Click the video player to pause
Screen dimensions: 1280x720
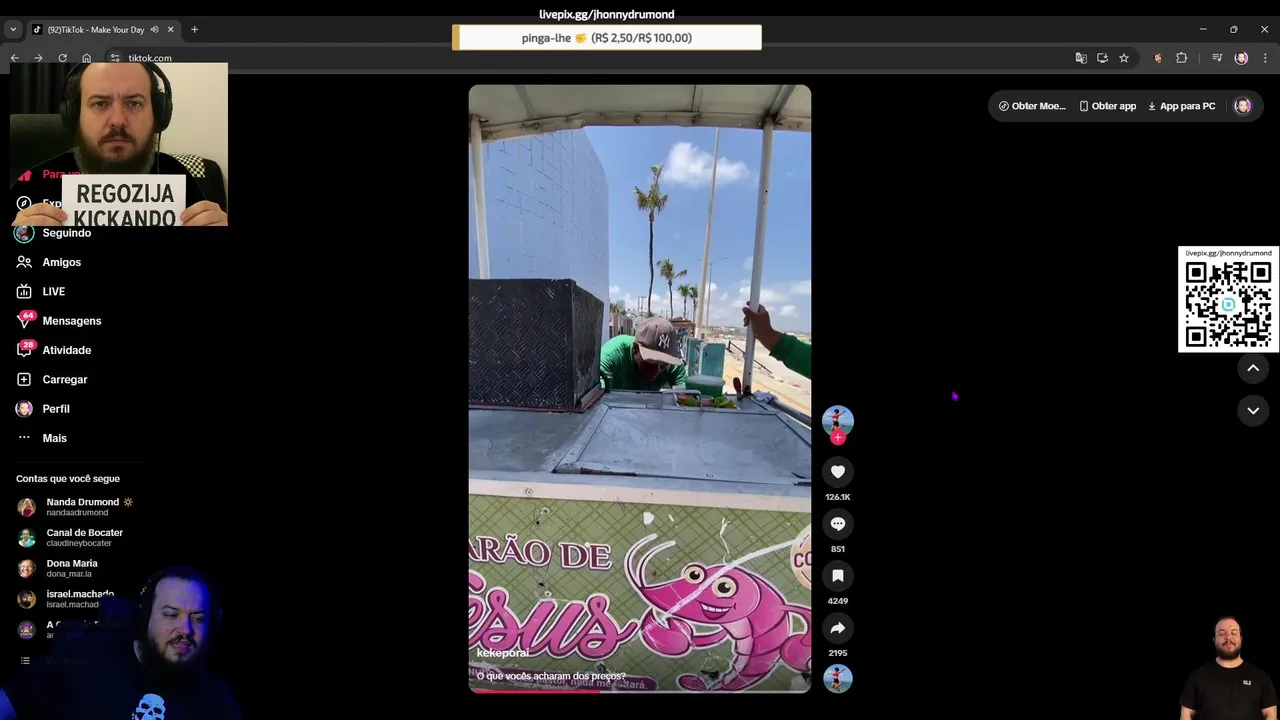click(640, 388)
